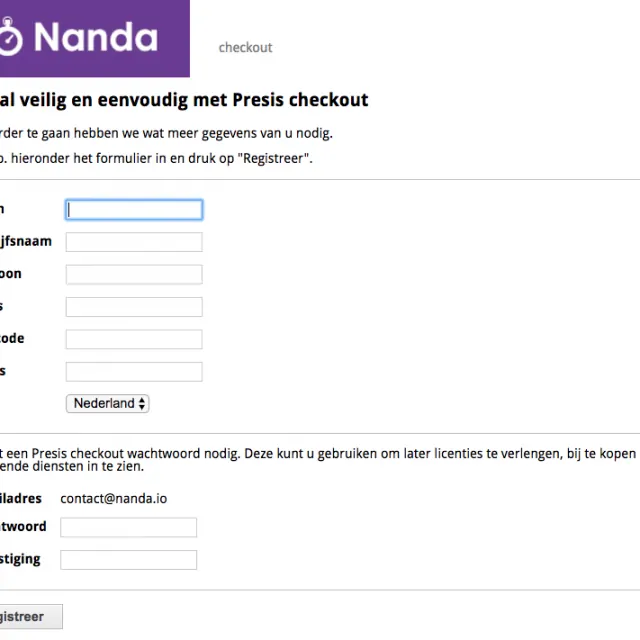
Task: Click the purple Nanda header banner
Action: [x=95, y=38]
